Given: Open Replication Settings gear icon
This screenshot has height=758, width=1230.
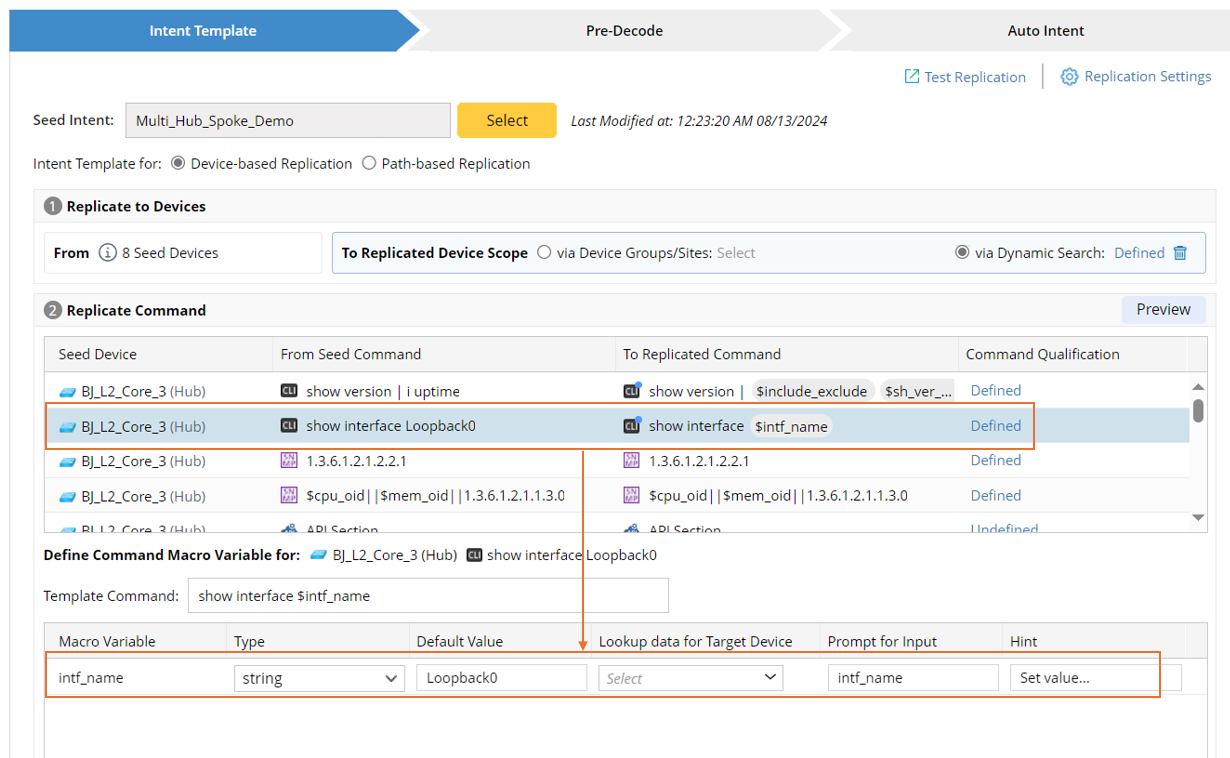Looking at the screenshot, I should click(x=1069, y=77).
